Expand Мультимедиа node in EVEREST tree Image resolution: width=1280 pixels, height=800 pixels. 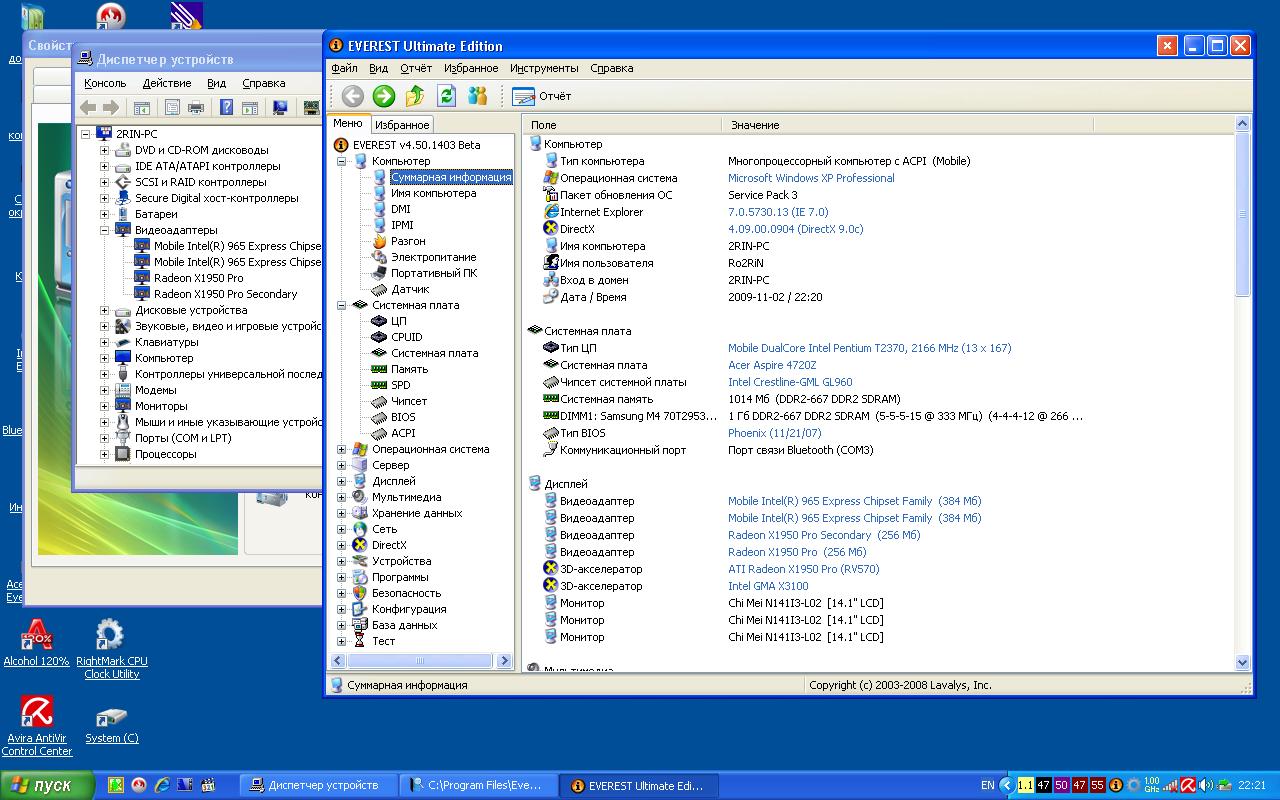tap(341, 497)
